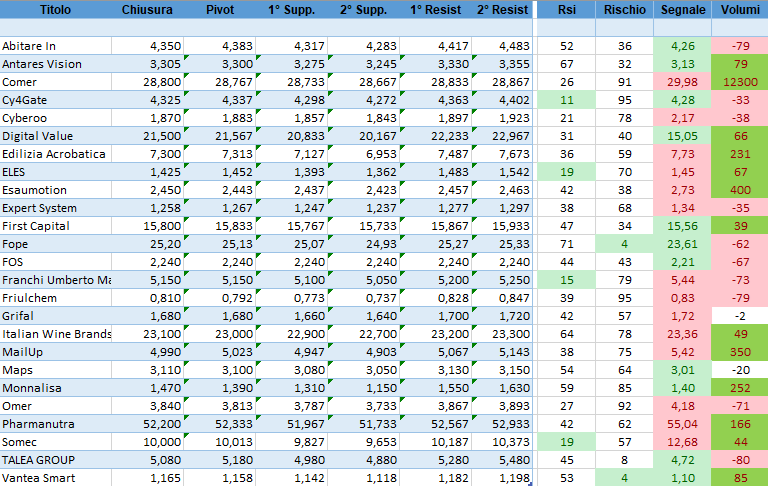Select the Cyberoo row name
The height and width of the screenshot is (486, 768).
coord(55,118)
